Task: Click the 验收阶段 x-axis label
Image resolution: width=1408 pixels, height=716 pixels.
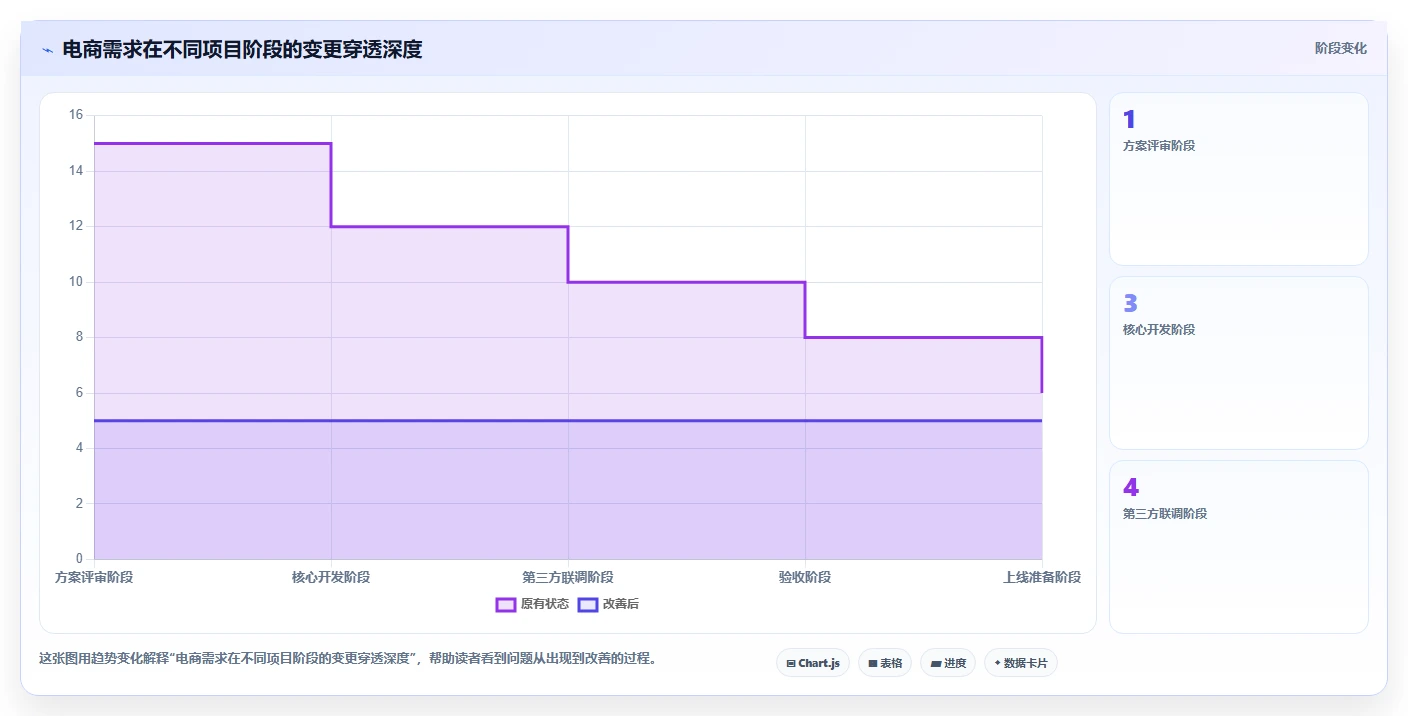Action: click(805, 578)
